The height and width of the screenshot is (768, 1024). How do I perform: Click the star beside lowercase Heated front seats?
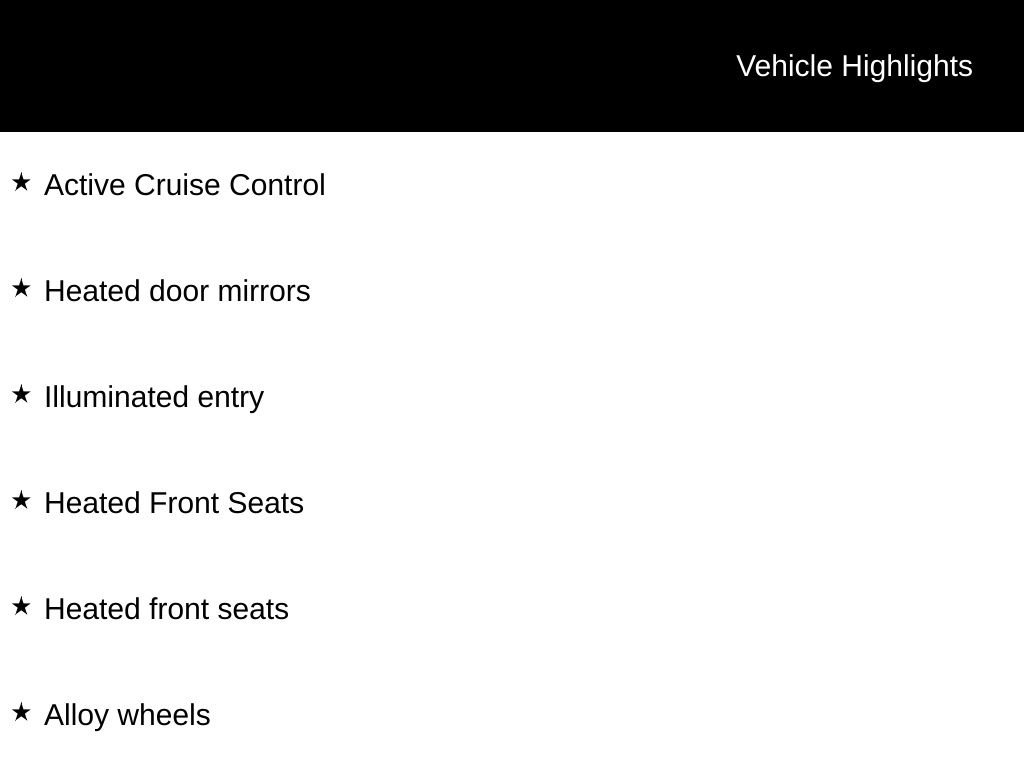21,607
